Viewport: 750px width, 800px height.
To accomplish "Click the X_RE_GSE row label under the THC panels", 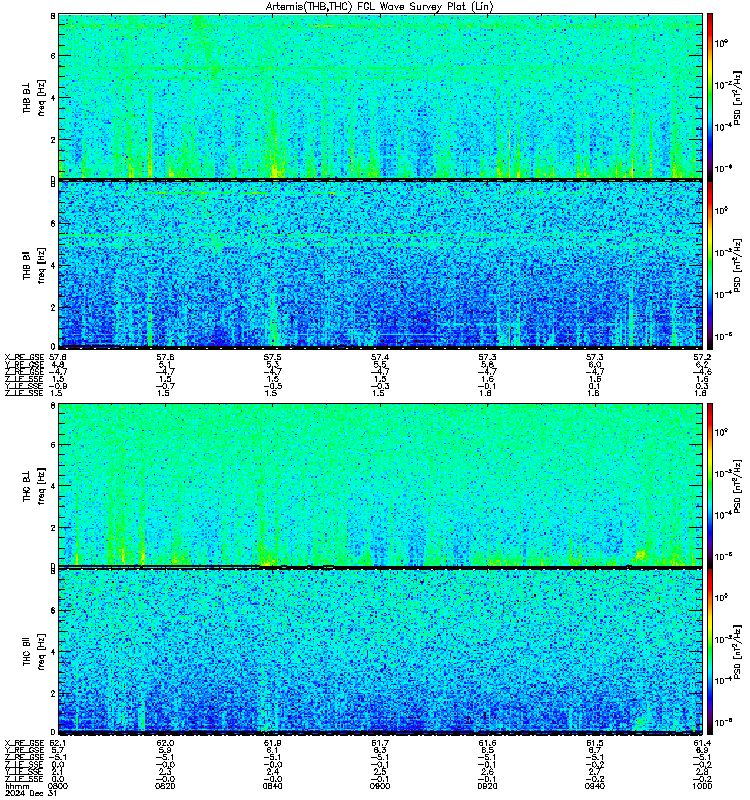I will pyautogui.click(x=24, y=743).
